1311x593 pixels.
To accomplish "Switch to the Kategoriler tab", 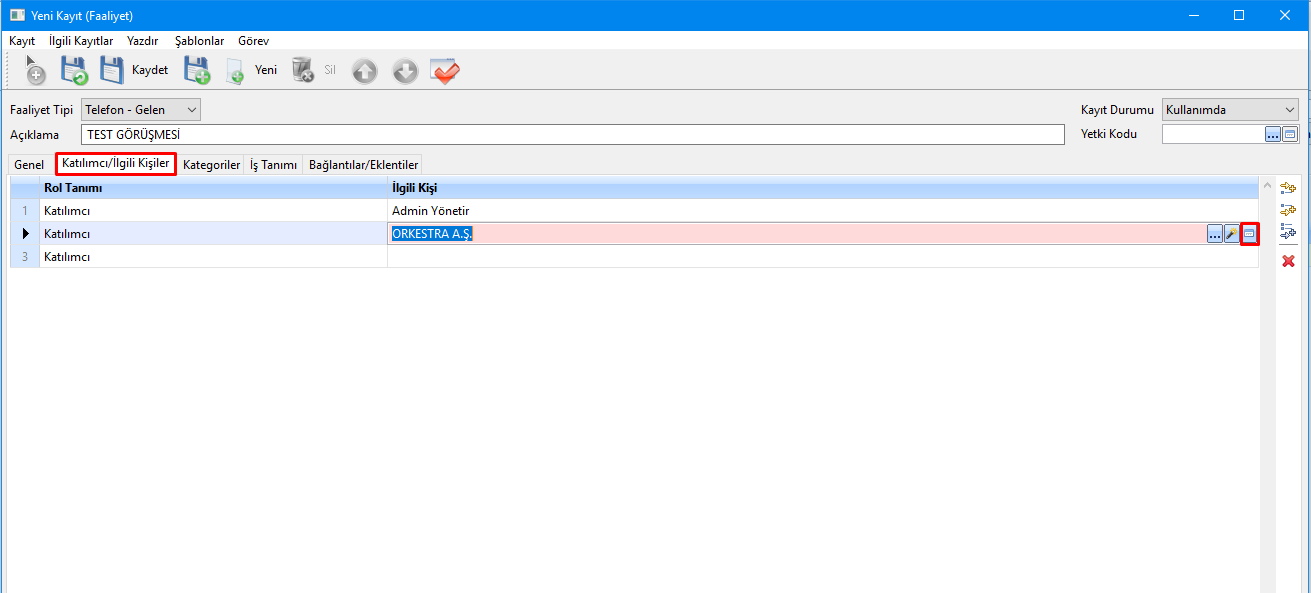I will pyautogui.click(x=212, y=165).
